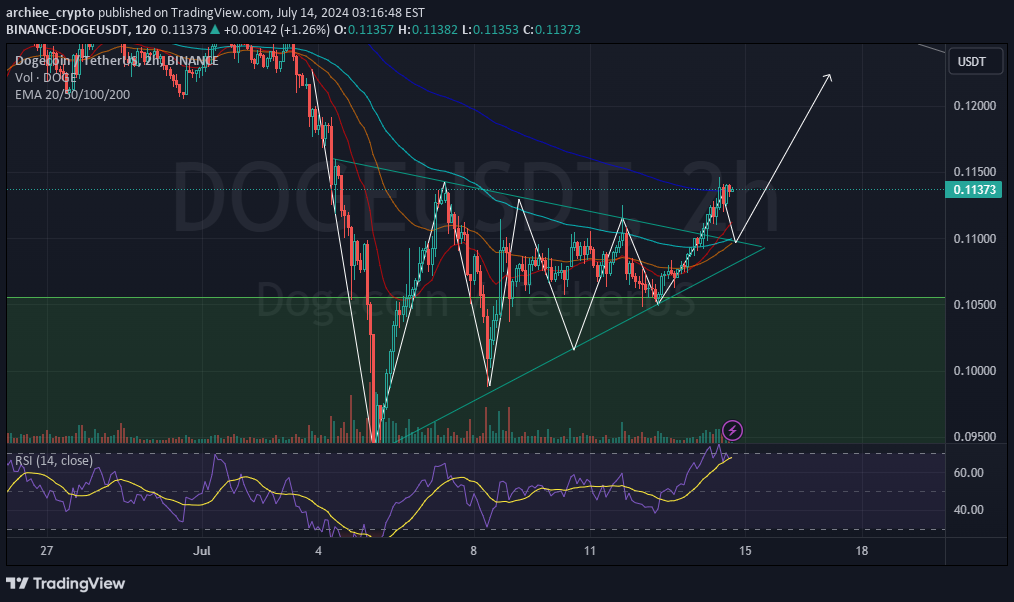Click the L:0.11353 low price value

coord(490,30)
